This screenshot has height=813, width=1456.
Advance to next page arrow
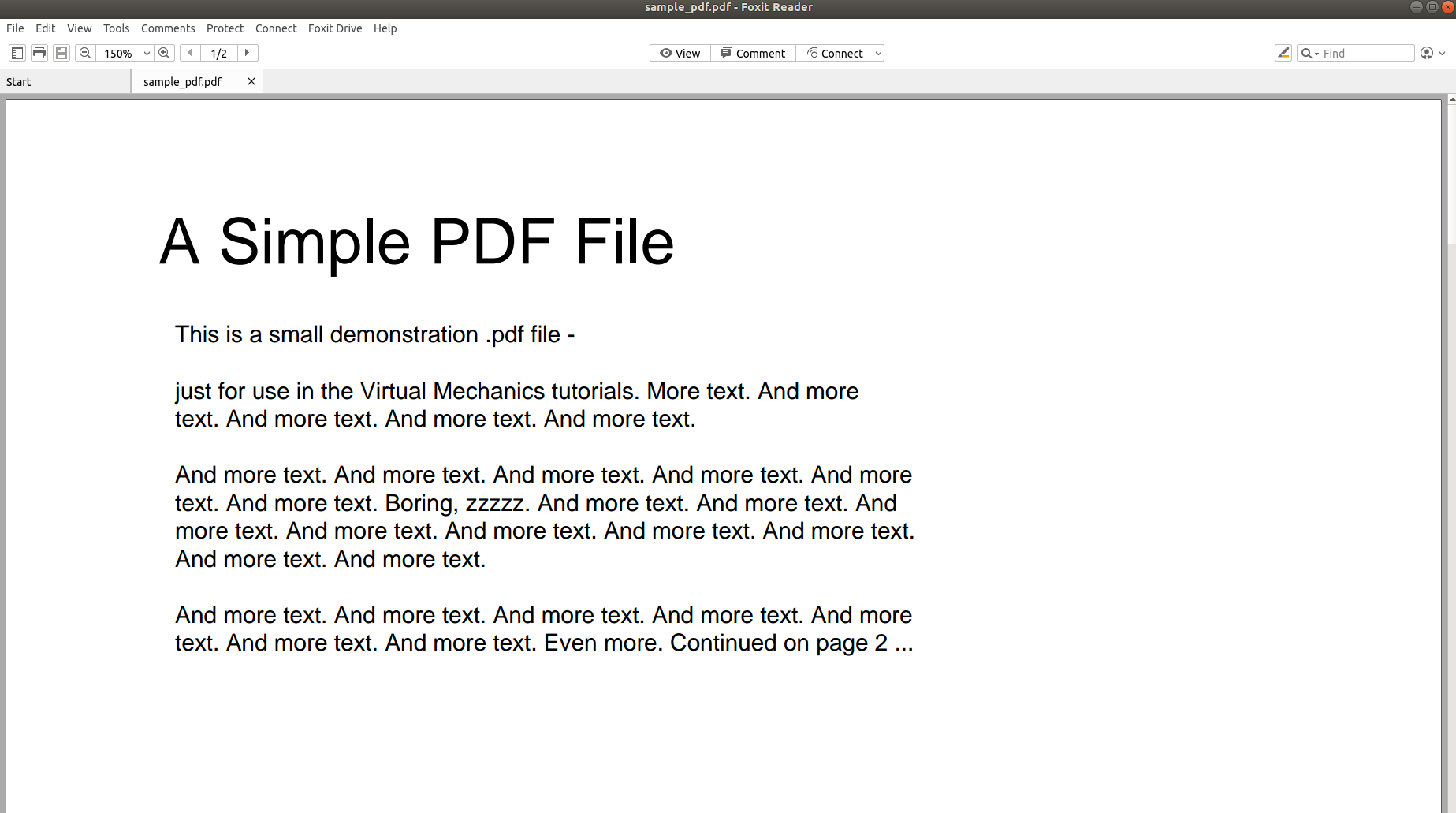[x=248, y=53]
